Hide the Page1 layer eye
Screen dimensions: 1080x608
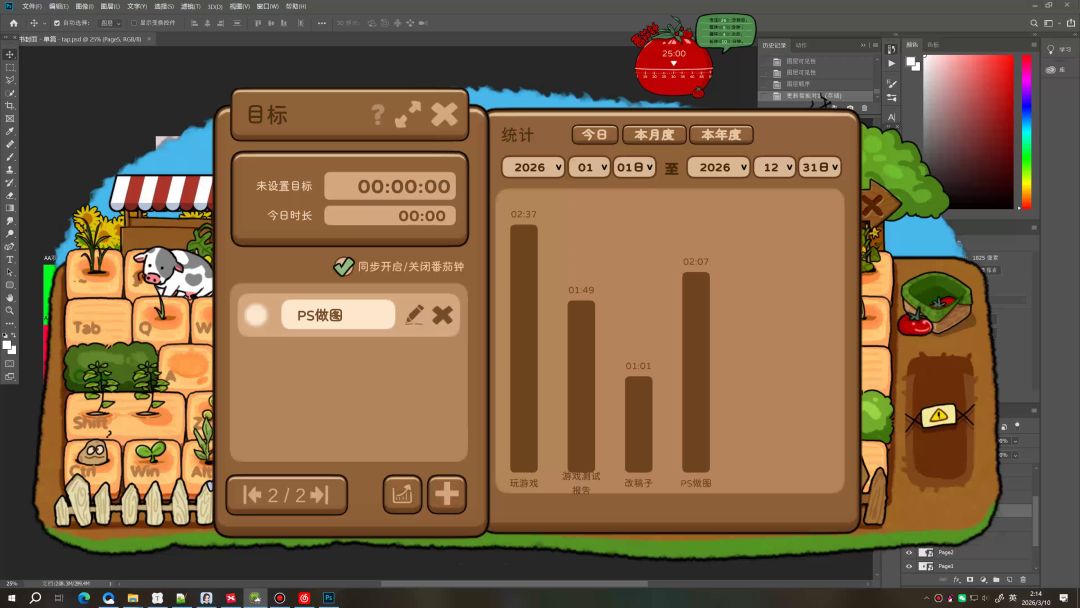pyautogui.click(x=908, y=566)
